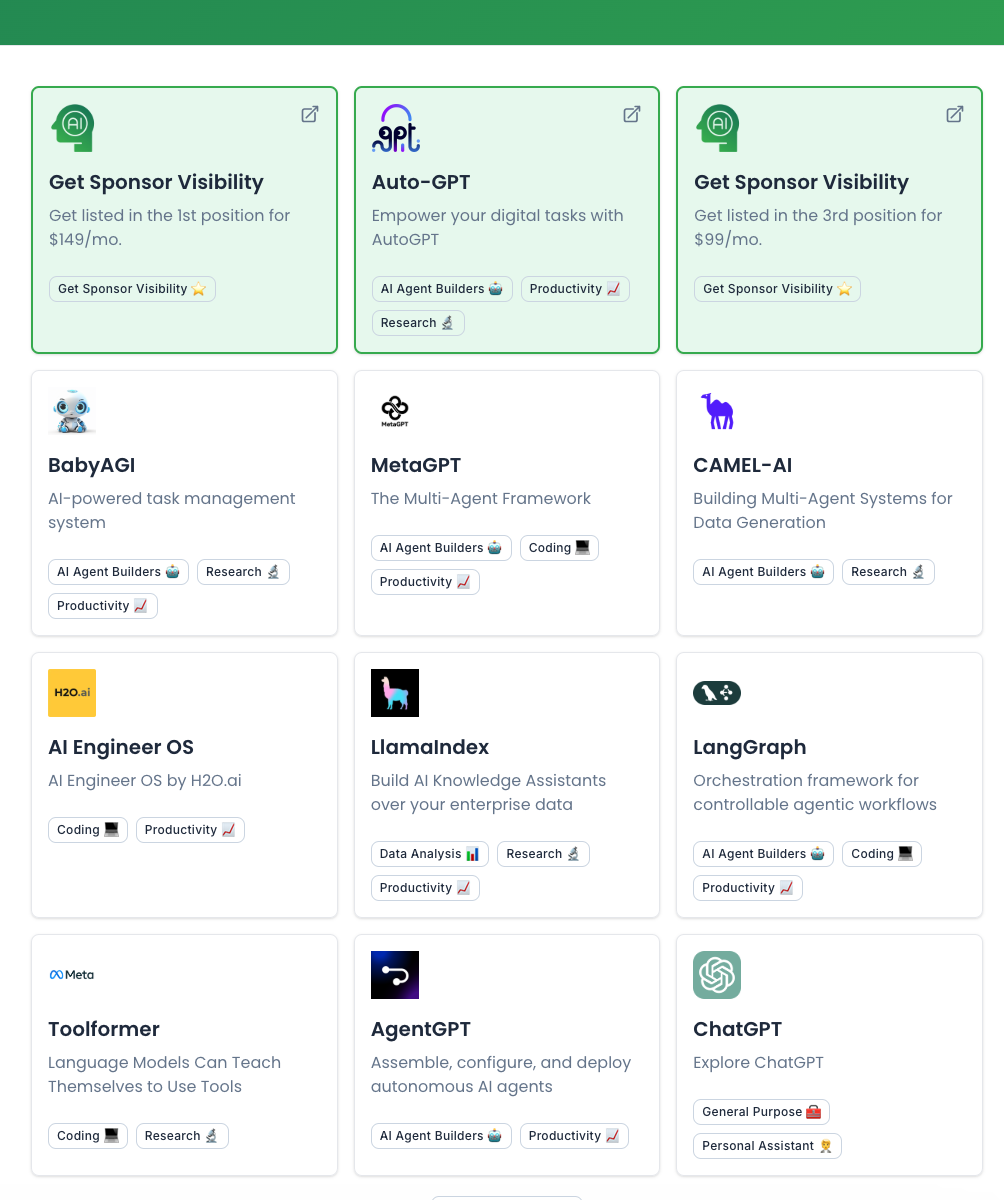
Task: Click AI head logo on 1st position sponsor card
Action: (73, 128)
